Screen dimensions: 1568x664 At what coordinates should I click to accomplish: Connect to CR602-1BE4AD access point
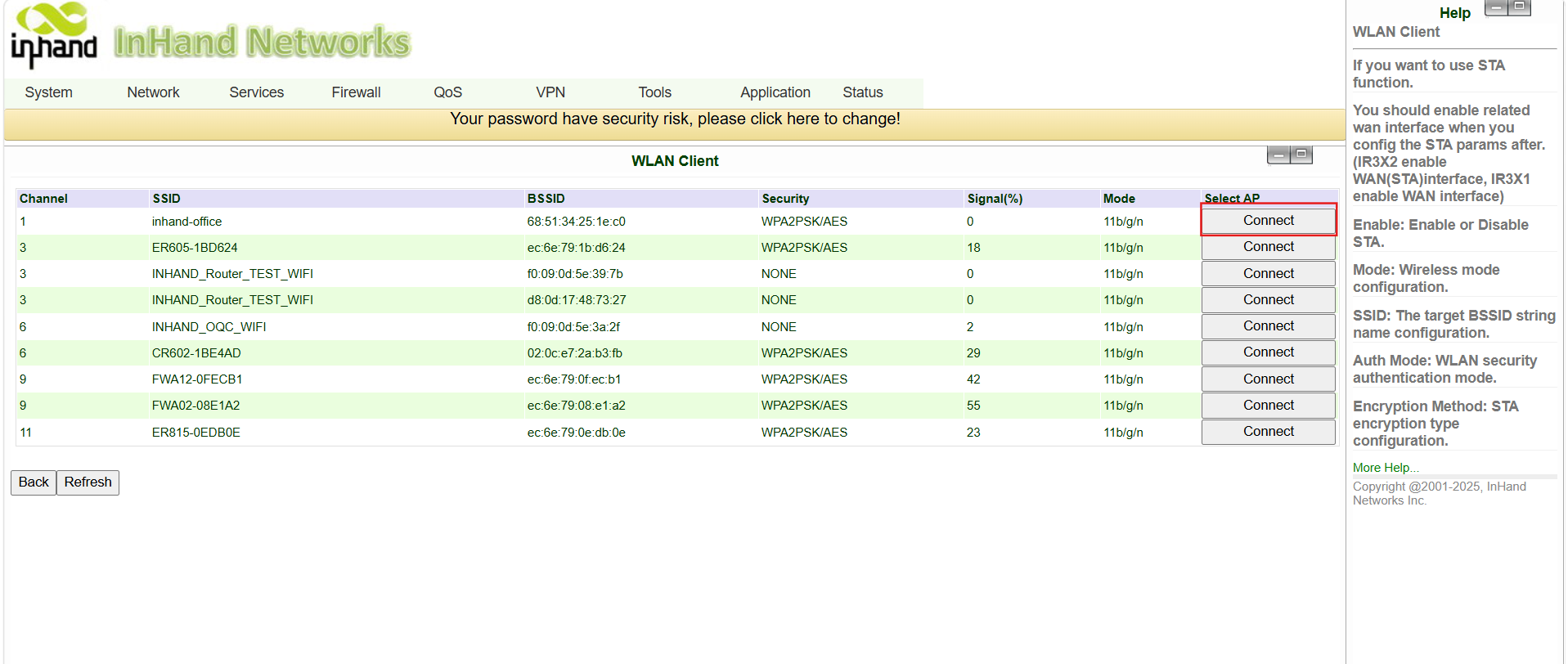tap(1268, 352)
